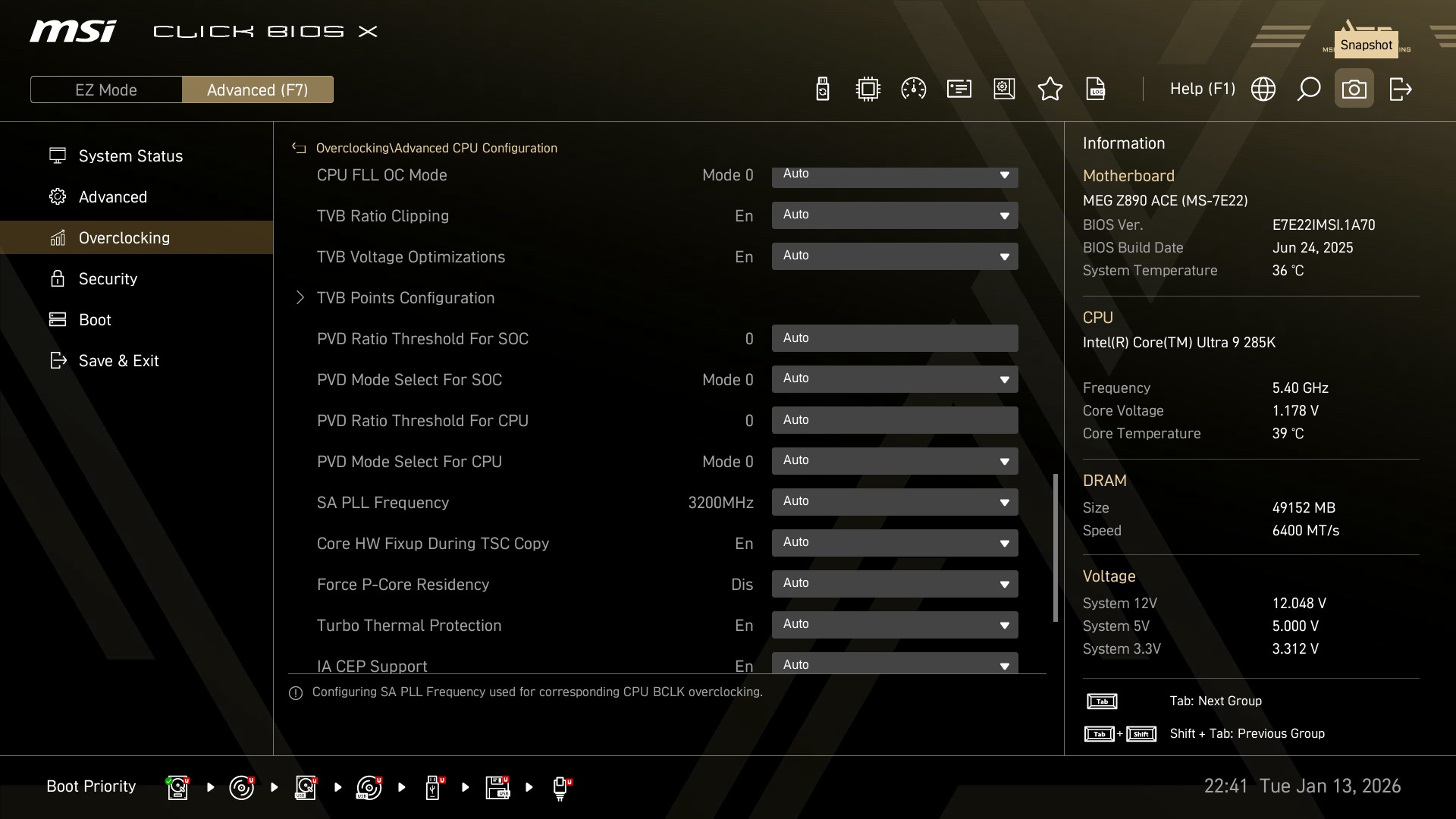
Task: Click the CPU chip icon in toolbar
Action: click(x=868, y=89)
